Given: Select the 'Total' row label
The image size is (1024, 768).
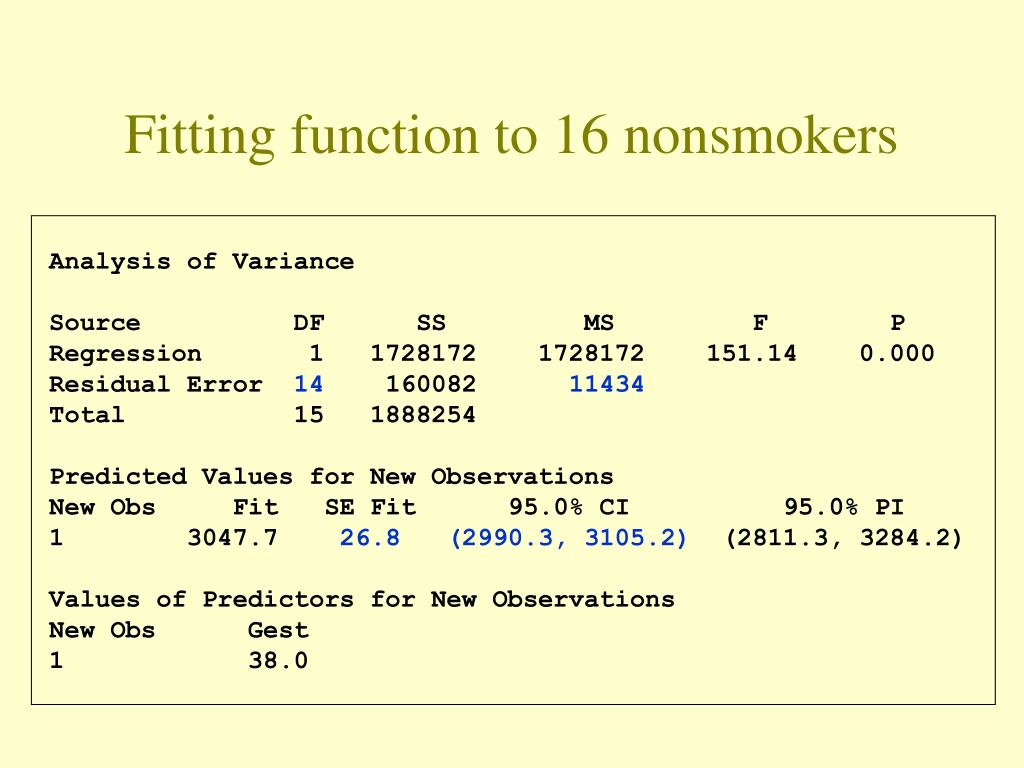Looking at the screenshot, I should (x=87, y=415).
